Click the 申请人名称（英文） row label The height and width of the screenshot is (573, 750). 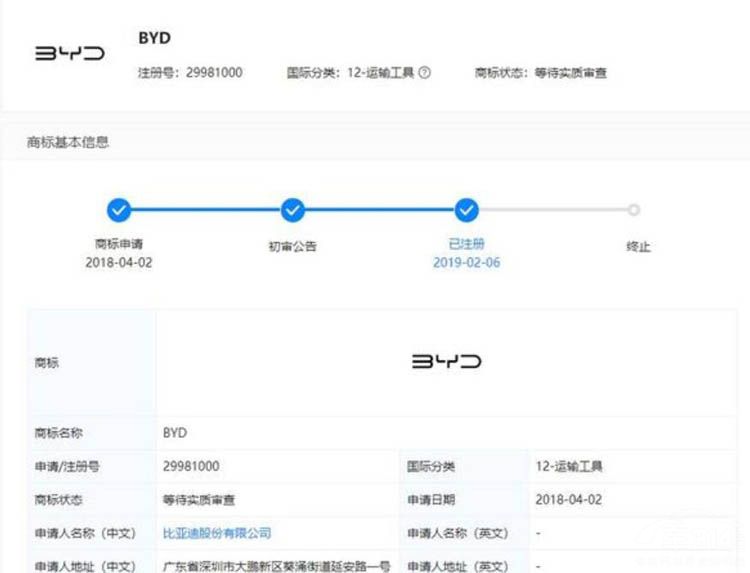tap(458, 533)
